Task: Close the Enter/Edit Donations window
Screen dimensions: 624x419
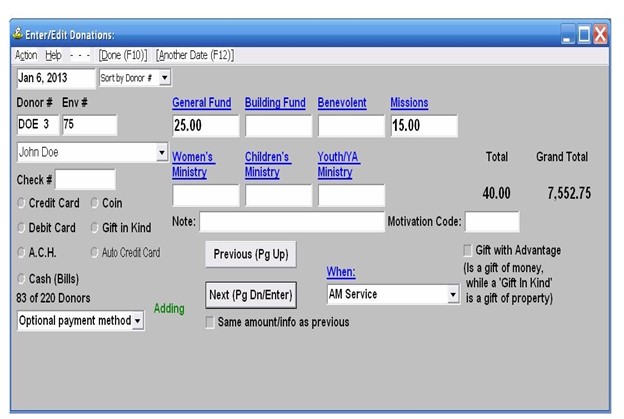Action: 601,35
